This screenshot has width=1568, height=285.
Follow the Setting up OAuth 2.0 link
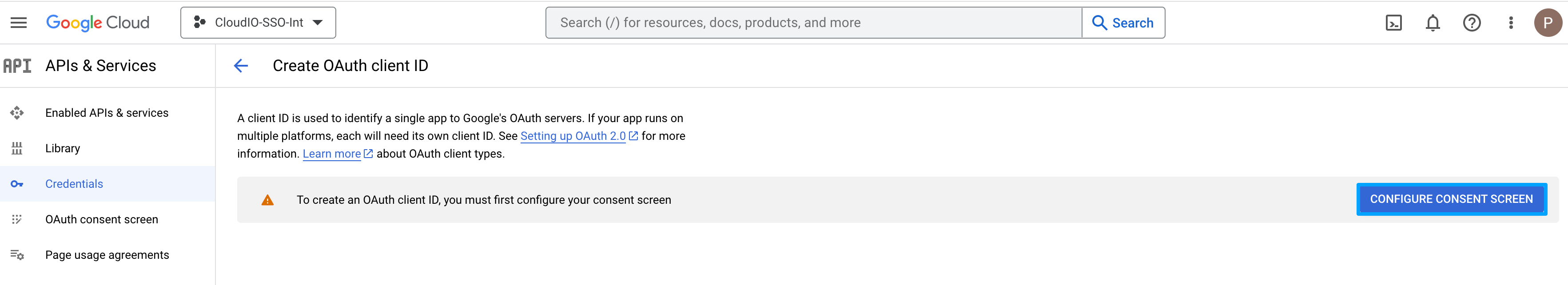pos(573,136)
